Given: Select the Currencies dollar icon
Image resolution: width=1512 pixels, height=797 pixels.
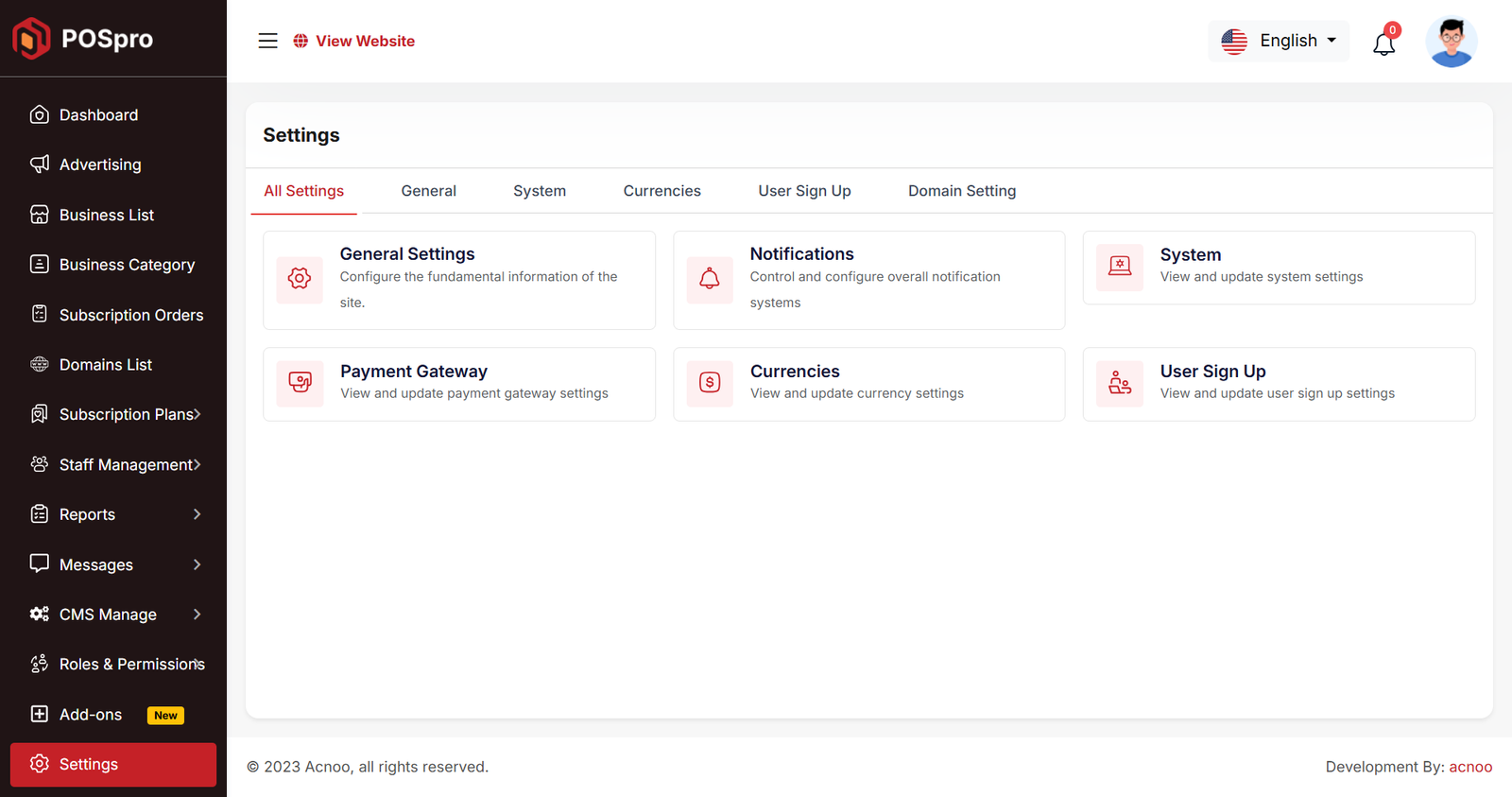Looking at the screenshot, I should click(710, 383).
